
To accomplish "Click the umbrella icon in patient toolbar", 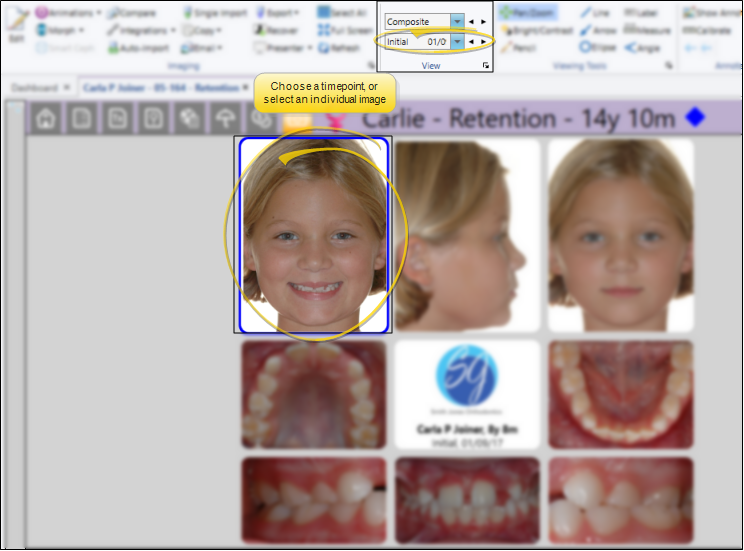I will pyautogui.click(x=226, y=118).
